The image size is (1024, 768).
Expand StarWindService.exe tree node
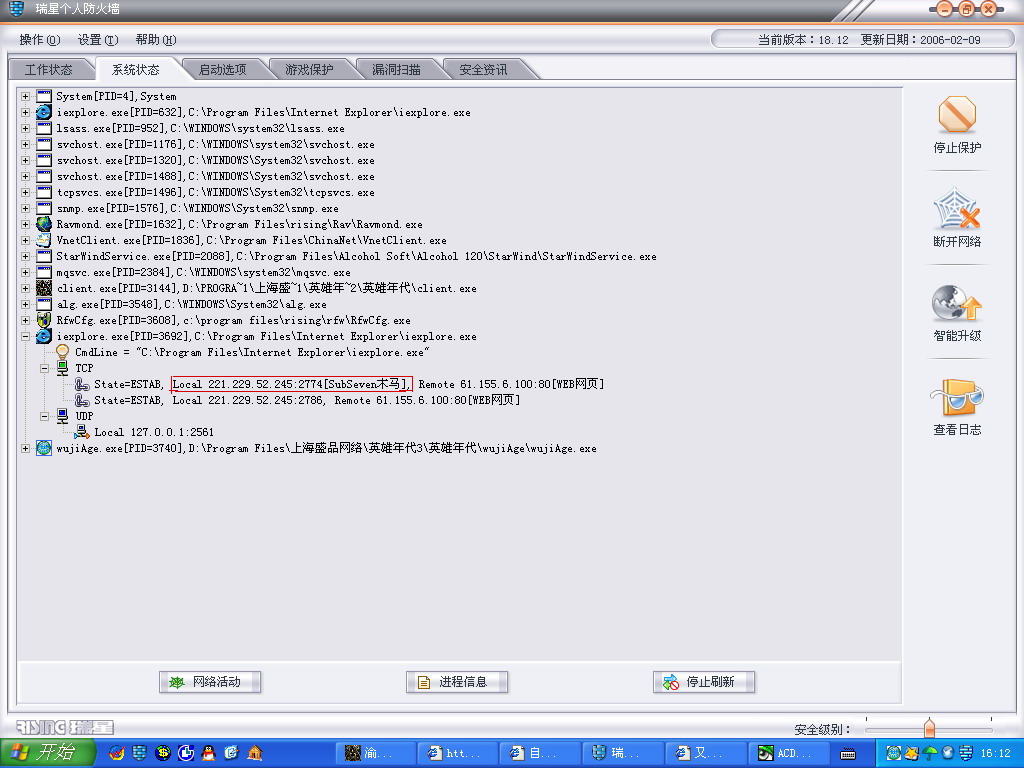[x=25, y=256]
